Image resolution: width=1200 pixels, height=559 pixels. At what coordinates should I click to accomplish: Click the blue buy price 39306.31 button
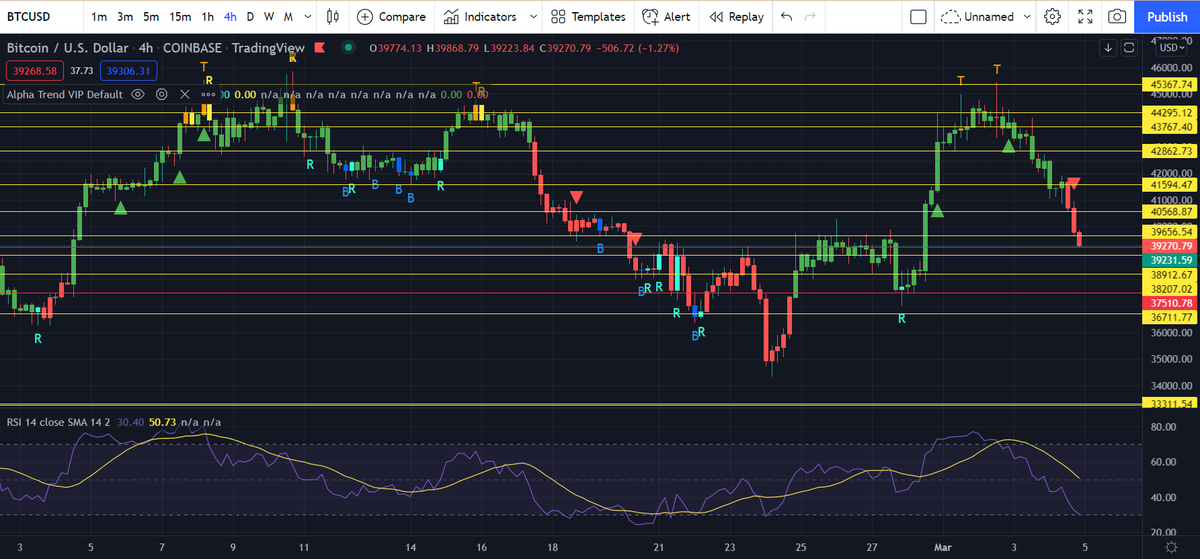[127, 70]
